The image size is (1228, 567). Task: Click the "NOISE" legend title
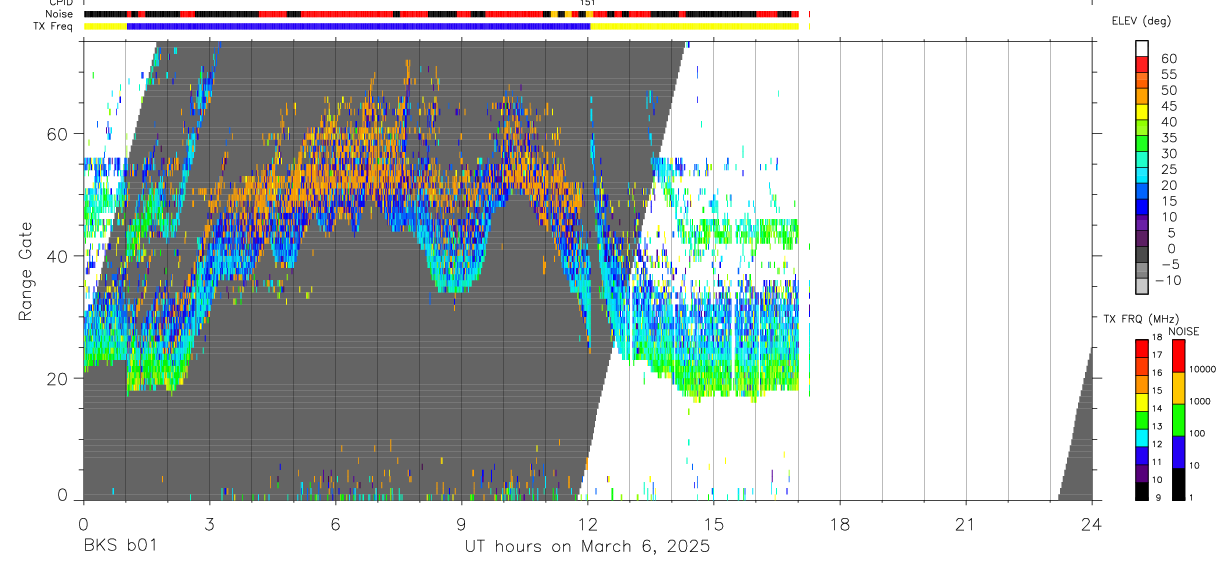click(x=1183, y=331)
